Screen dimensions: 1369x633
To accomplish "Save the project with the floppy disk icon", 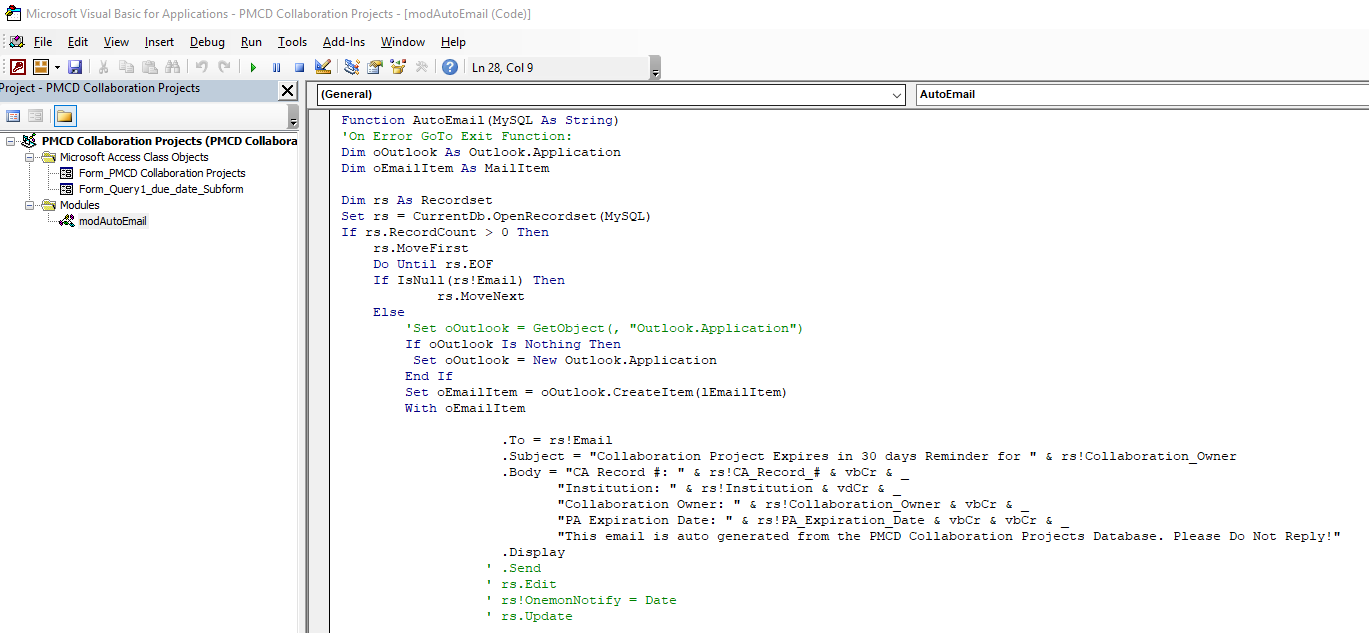I will tap(75, 67).
